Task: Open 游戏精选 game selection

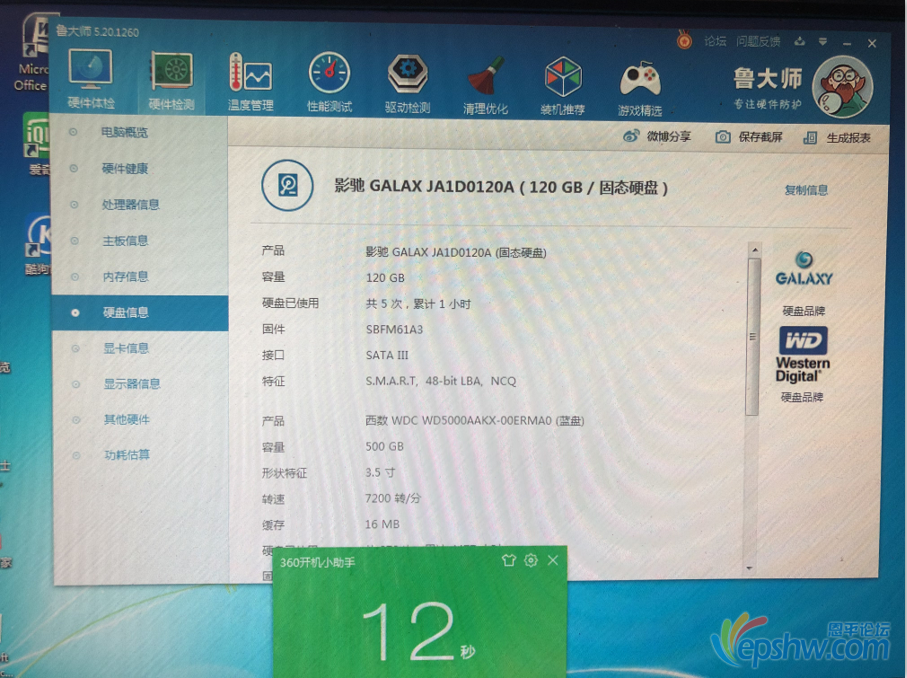Action: pos(640,88)
